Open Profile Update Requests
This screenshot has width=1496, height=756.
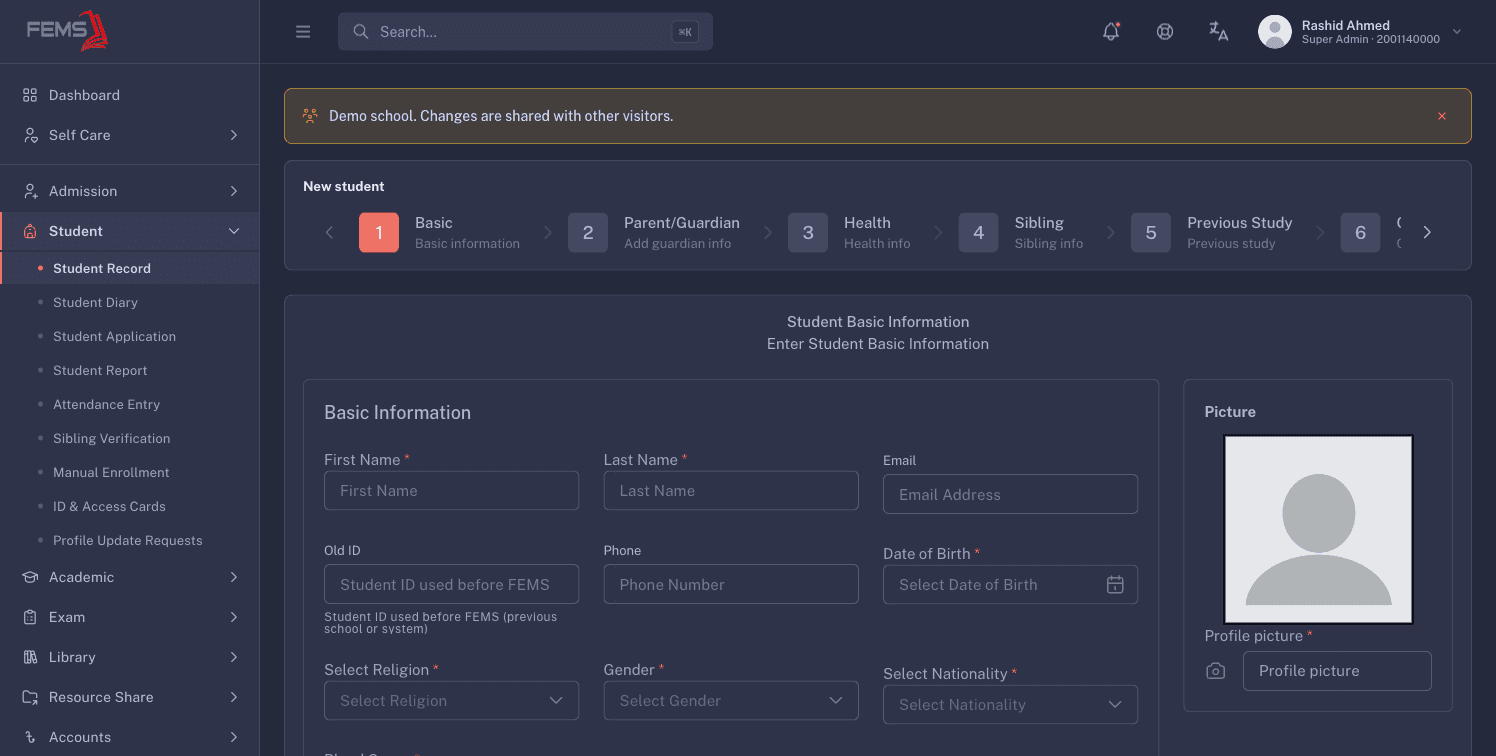[129, 540]
